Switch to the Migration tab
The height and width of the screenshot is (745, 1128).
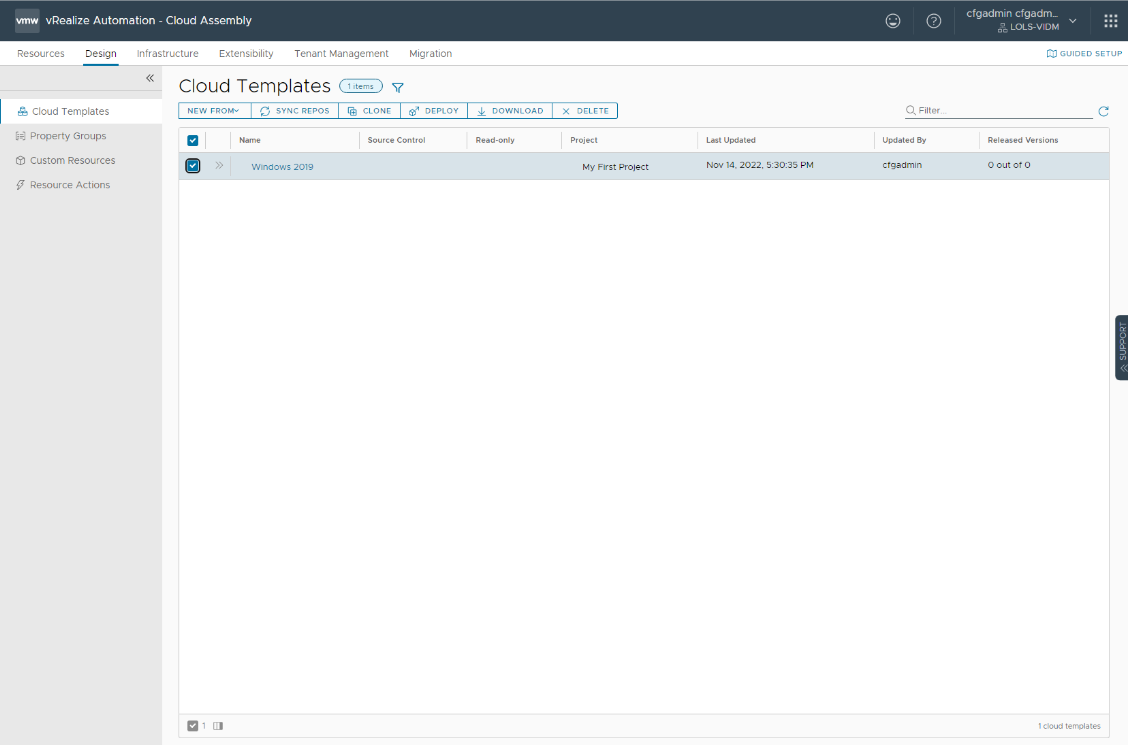tap(430, 53)
